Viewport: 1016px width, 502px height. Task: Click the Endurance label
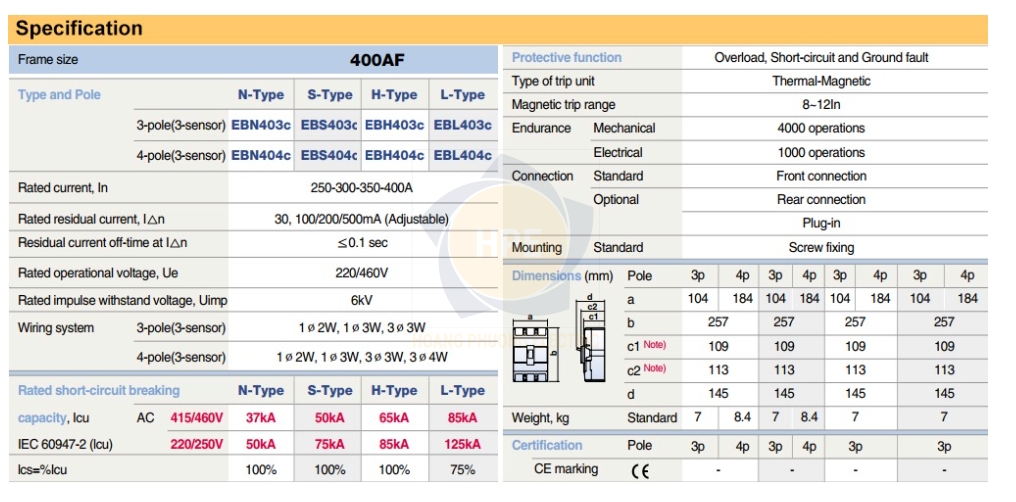pyautogui.click(x=542, y=128)
